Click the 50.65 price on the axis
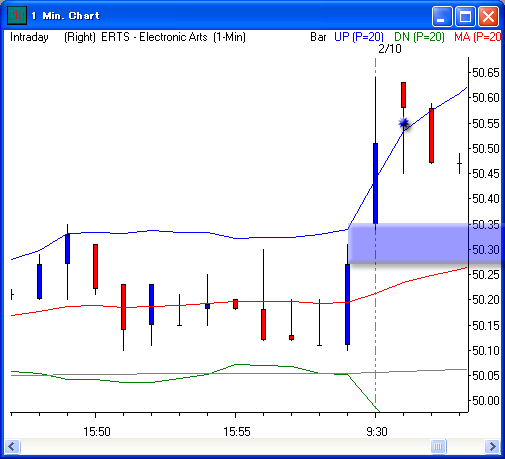This screenshot has width=505, height=459. point(486,72)
